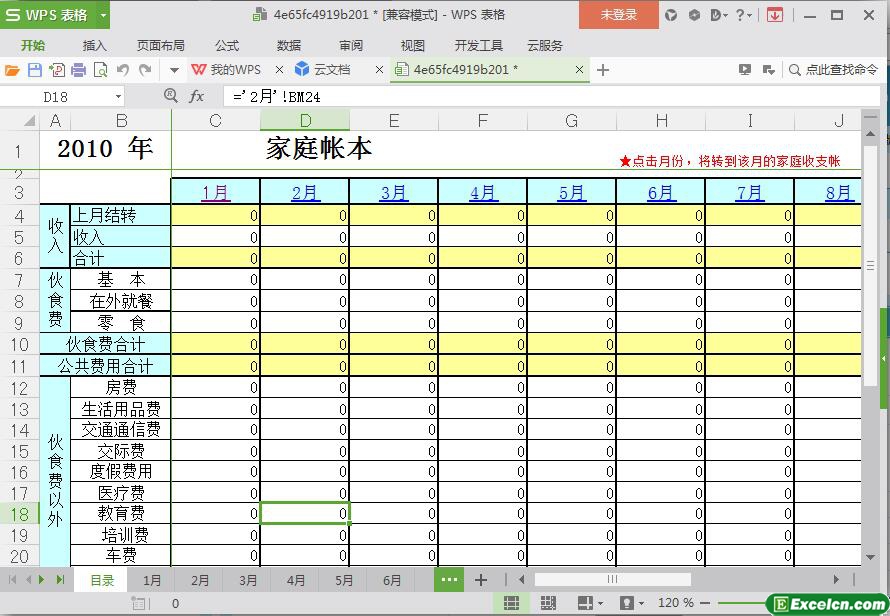Click the 未登录 login button

(x=618, y=15)
